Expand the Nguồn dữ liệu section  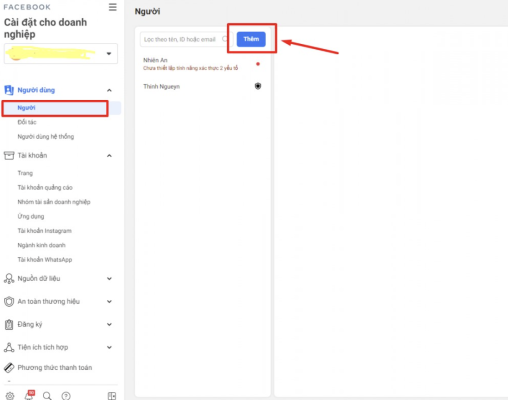[109, 279]
